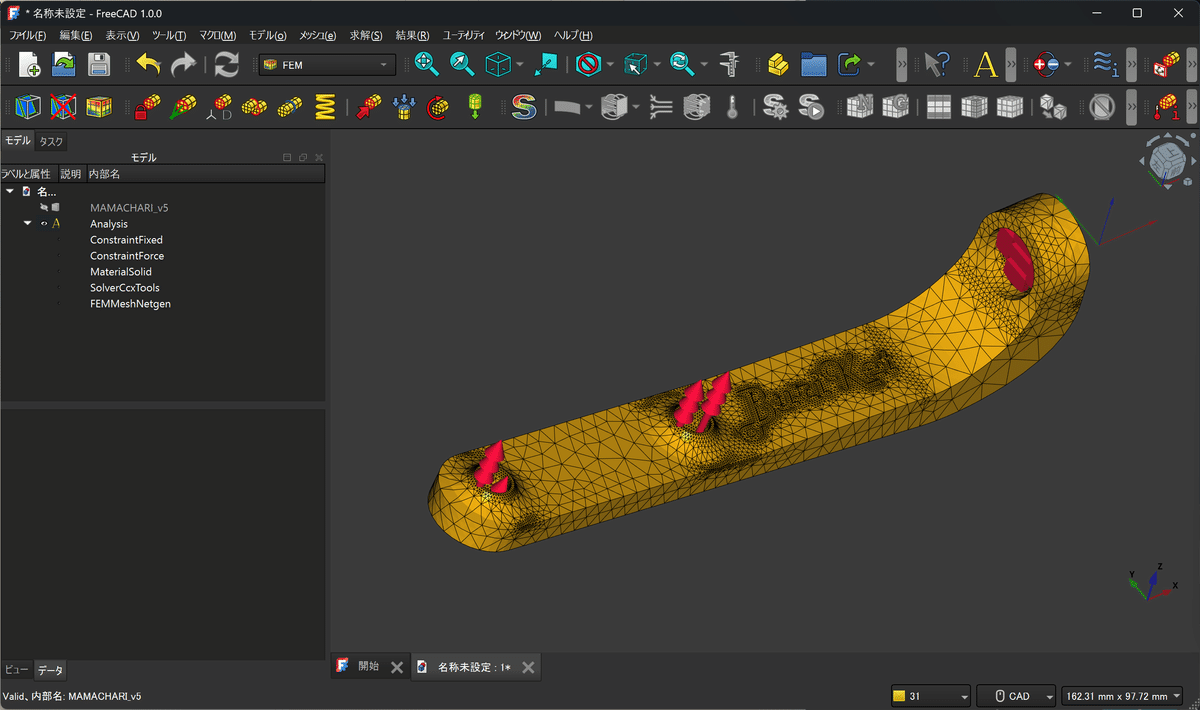Save the document with floppy icon

(x=98, y=65)
